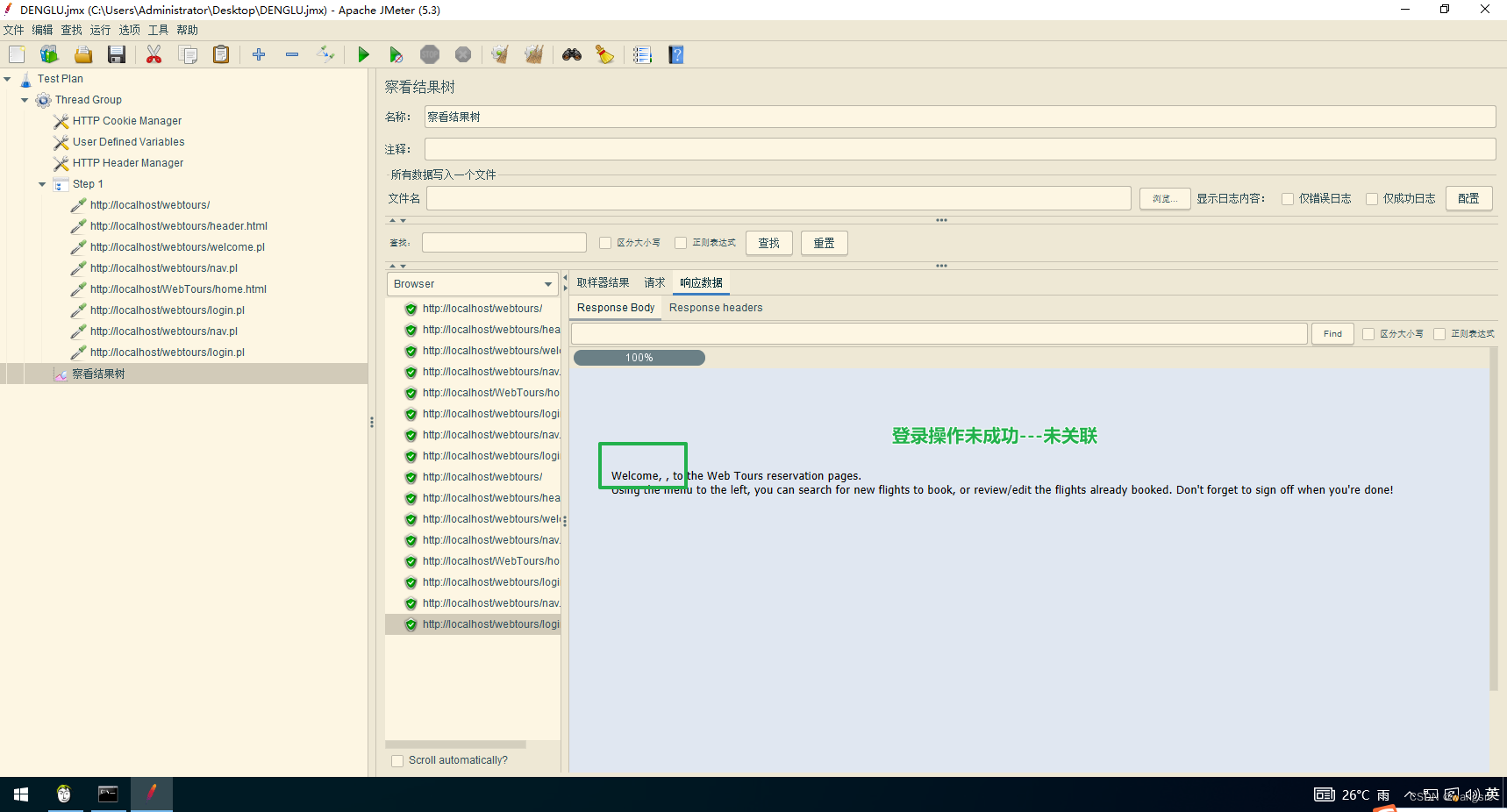1507x812 pixels.
Task: Click the Collapse All minus icon
Action: pyautogui.click(x=292, y=54)
